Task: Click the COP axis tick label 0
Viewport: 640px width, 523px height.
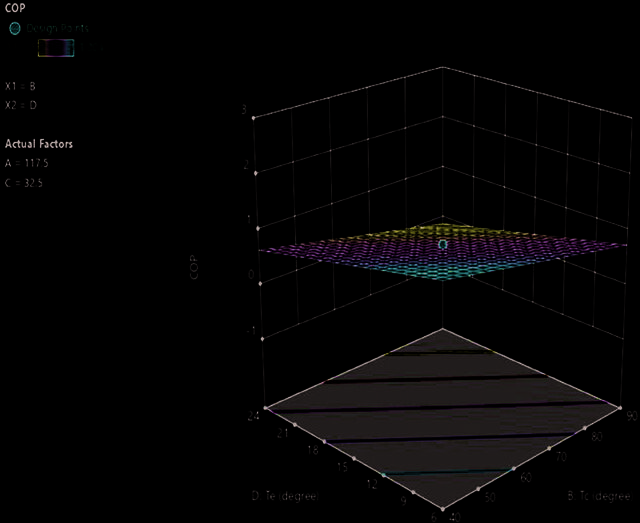Action: pos(251,274)
